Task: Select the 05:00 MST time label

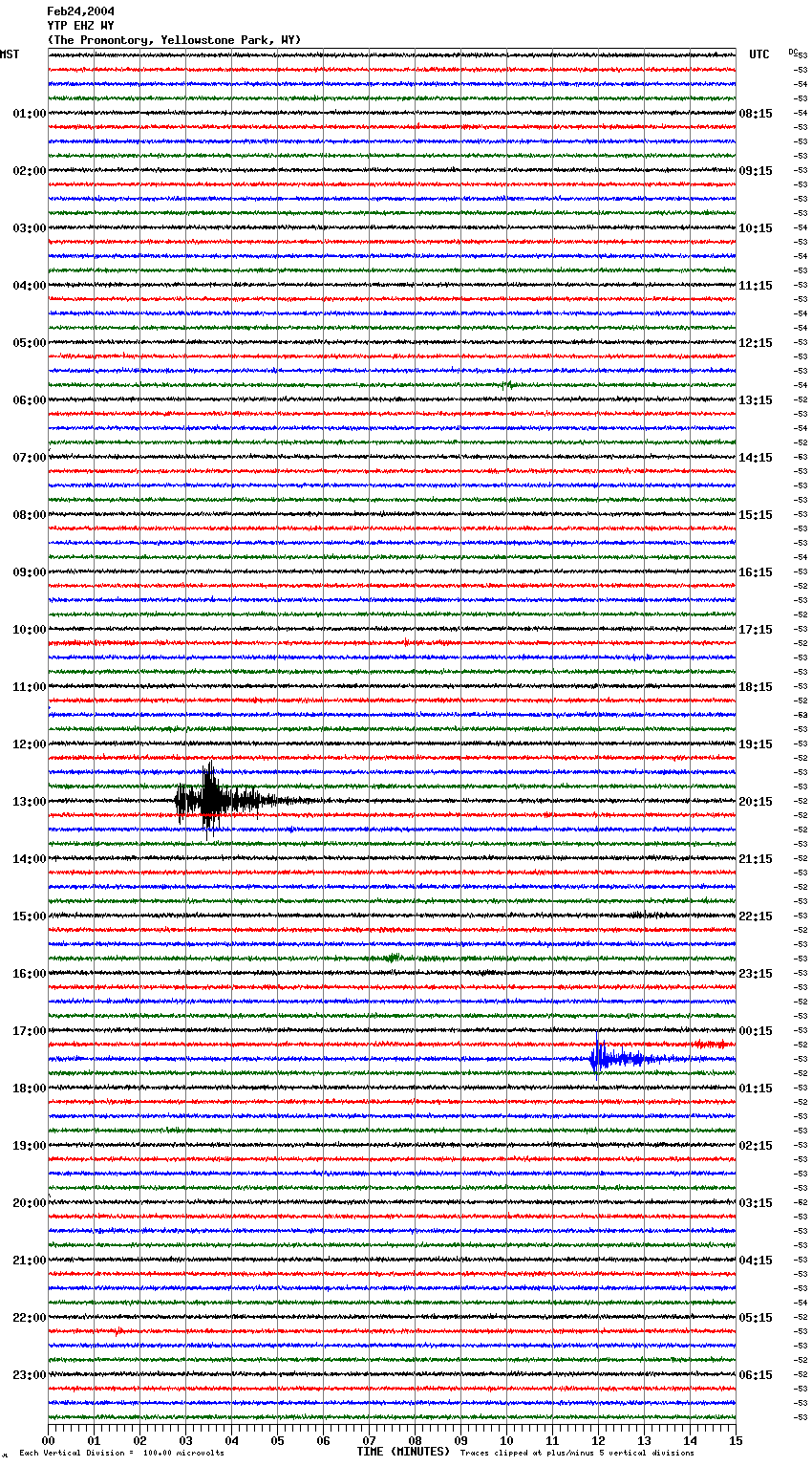Action: 30,343
